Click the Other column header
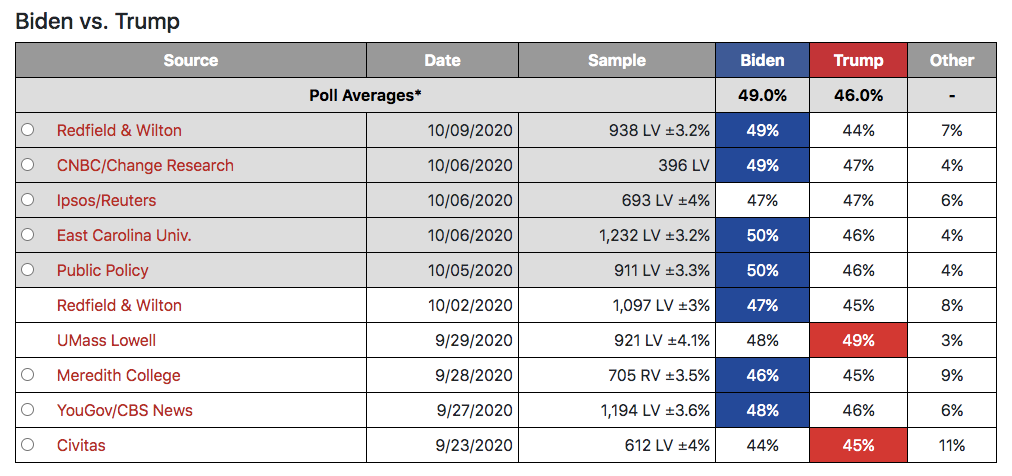 tap(952, 60)
